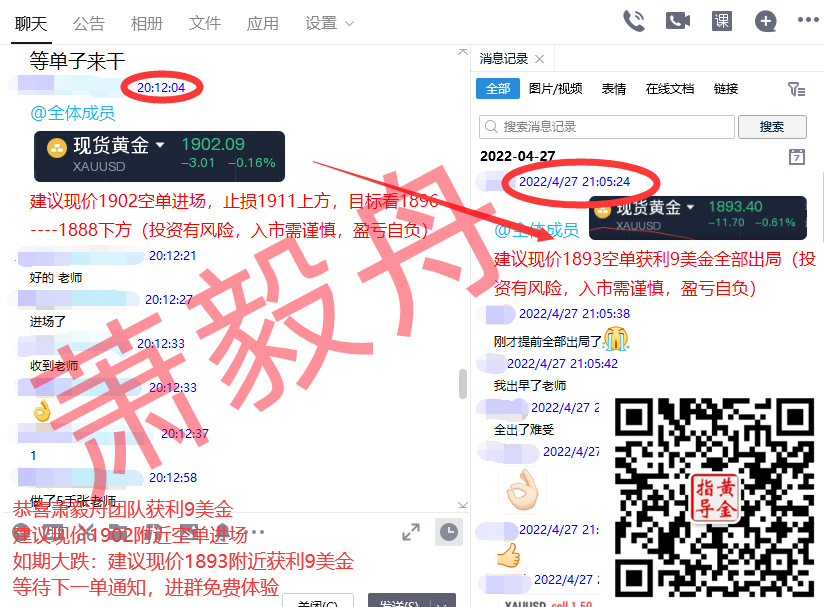Open the group class (课) icon
This screenshot has width=824, height=607.
pyautogui.click(x=721, y=21)
